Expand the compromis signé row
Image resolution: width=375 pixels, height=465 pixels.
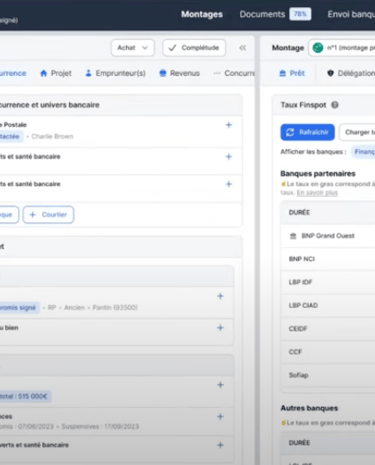click(x=220, y=296)
